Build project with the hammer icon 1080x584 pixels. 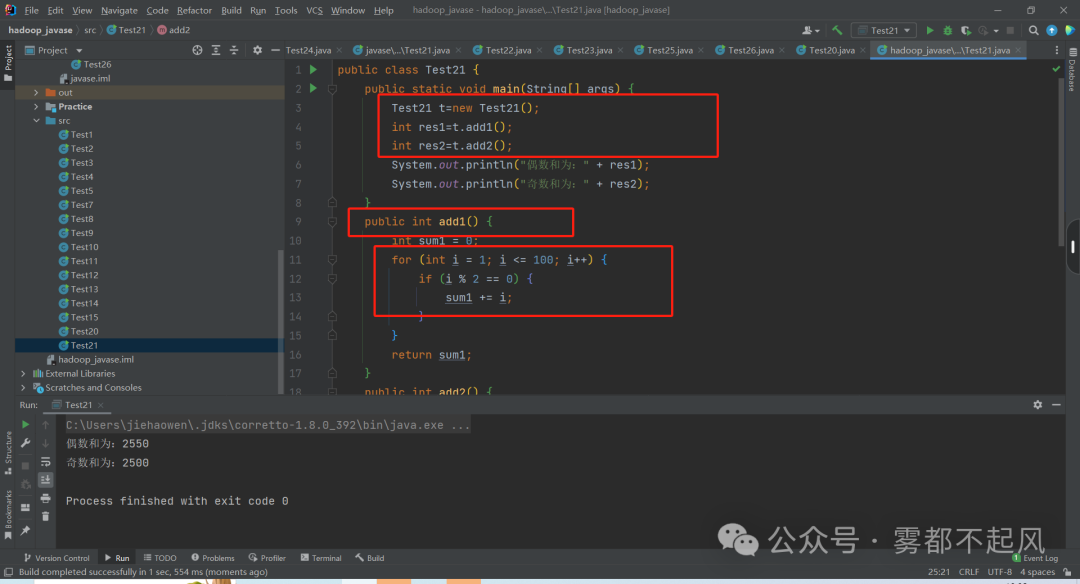[837, 30]
